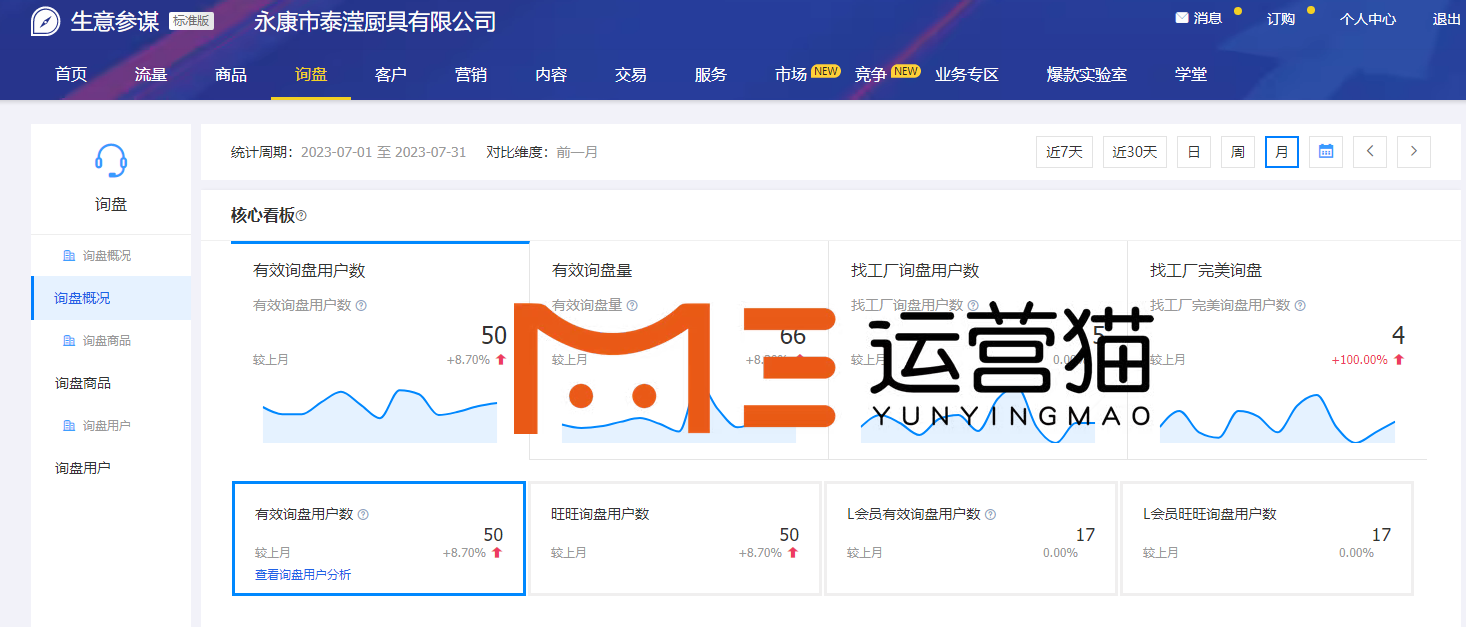Switch to the 流量 navigation tab
The width and height of the screenshot is (1466, 627).
[151, 75]
